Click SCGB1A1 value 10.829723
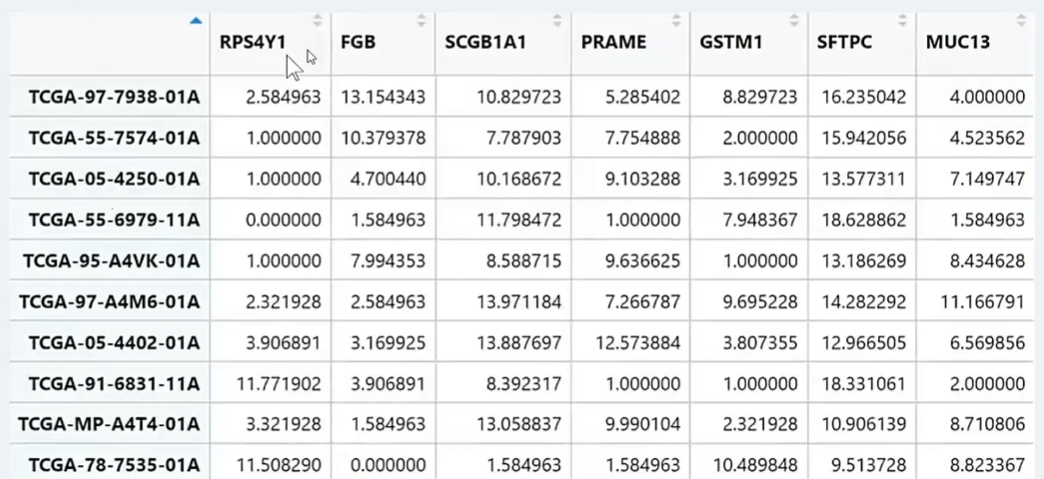The width and height of the screenshot is (1044, 479). 519,97
